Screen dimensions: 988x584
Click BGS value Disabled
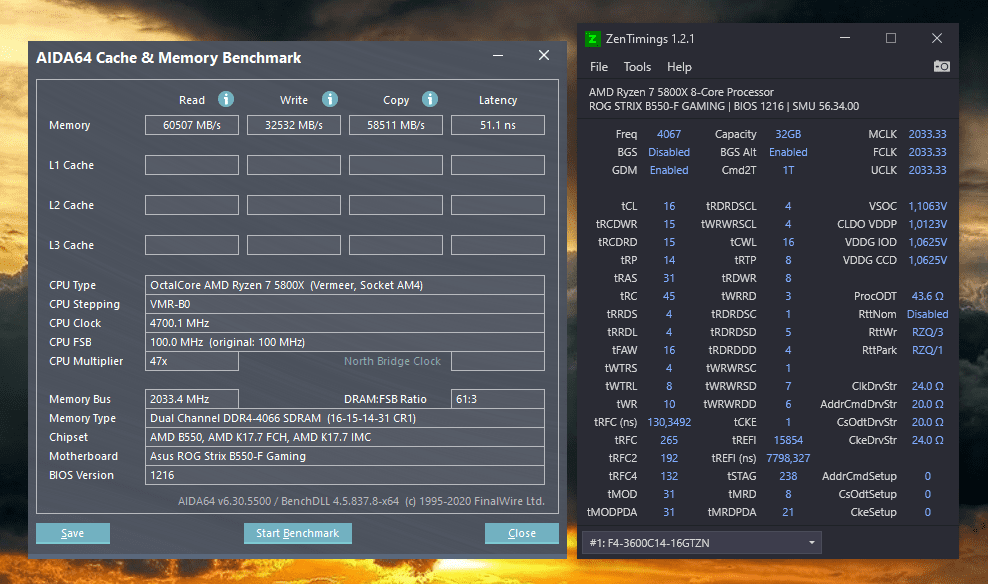click(x=669, y=152)
